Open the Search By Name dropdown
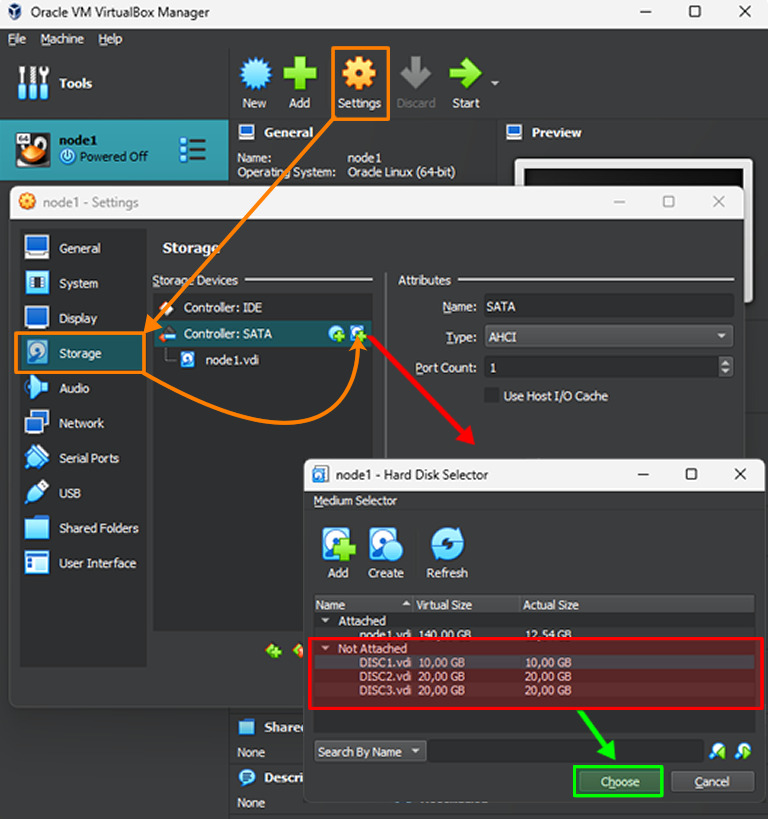The width and height of the screenshot is (768, 819). [370, 752]
